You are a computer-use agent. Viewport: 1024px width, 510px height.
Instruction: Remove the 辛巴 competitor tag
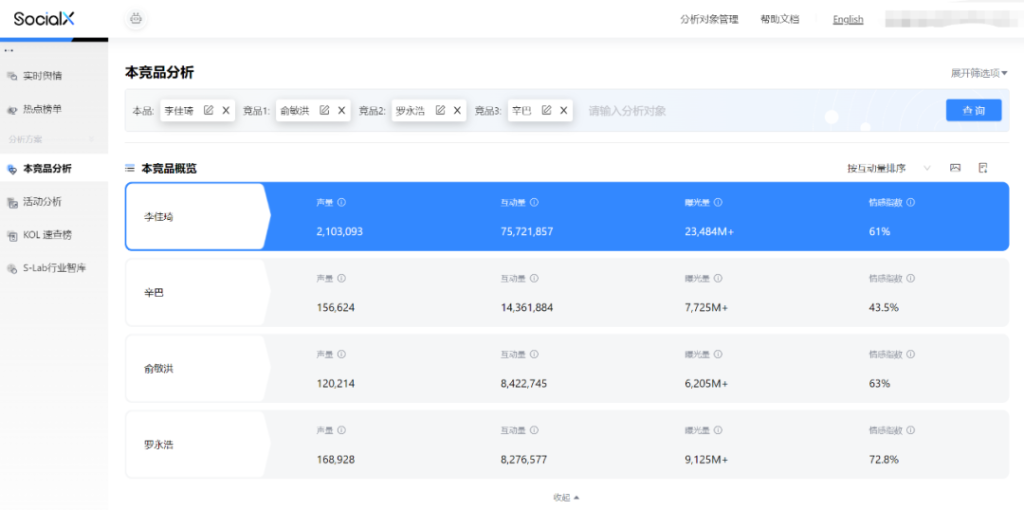[564, 110]
